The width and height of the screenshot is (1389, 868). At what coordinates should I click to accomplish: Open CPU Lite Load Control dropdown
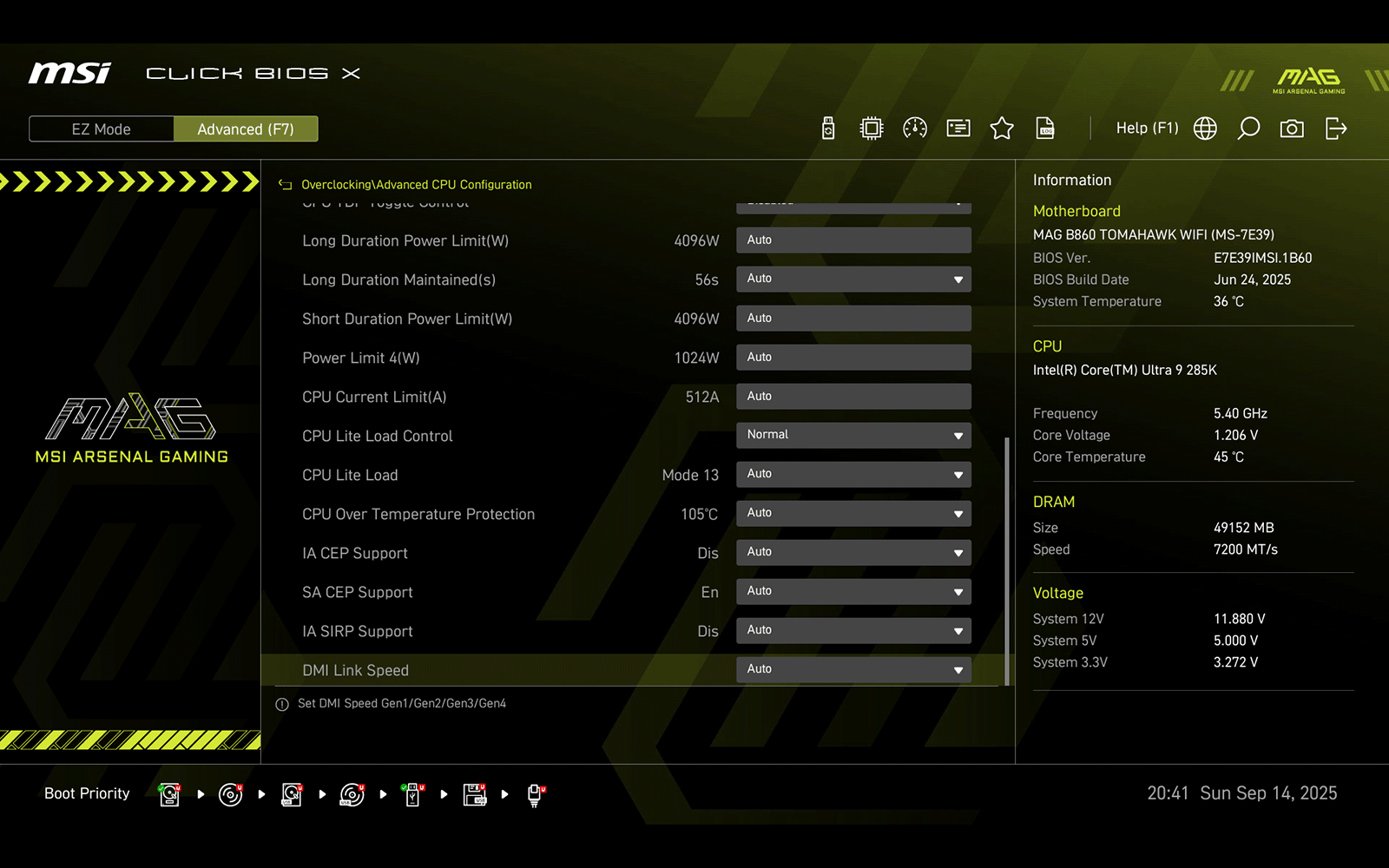coord(853,435)
